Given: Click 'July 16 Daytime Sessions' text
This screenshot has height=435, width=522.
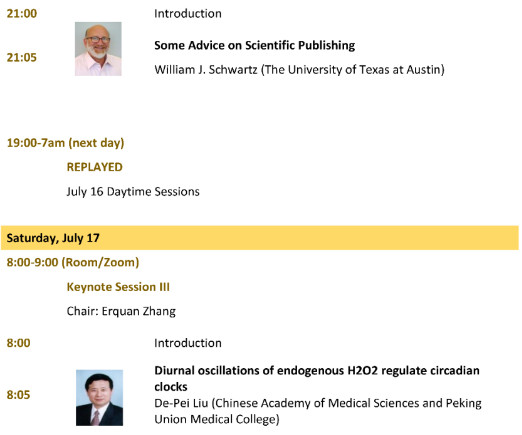Looking at the screenshot, I should [133, 192].
